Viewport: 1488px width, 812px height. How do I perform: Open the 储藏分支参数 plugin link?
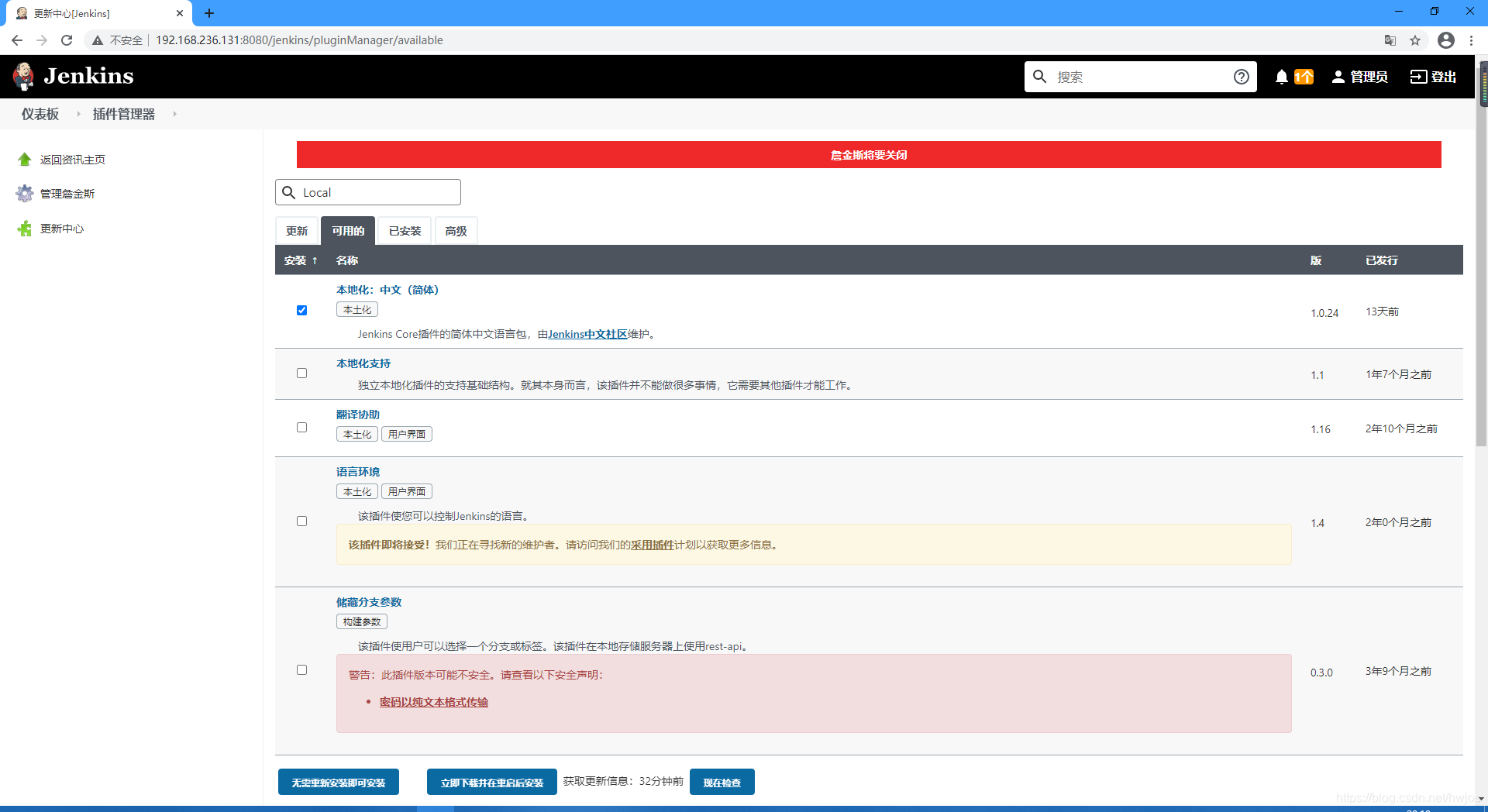369,602
